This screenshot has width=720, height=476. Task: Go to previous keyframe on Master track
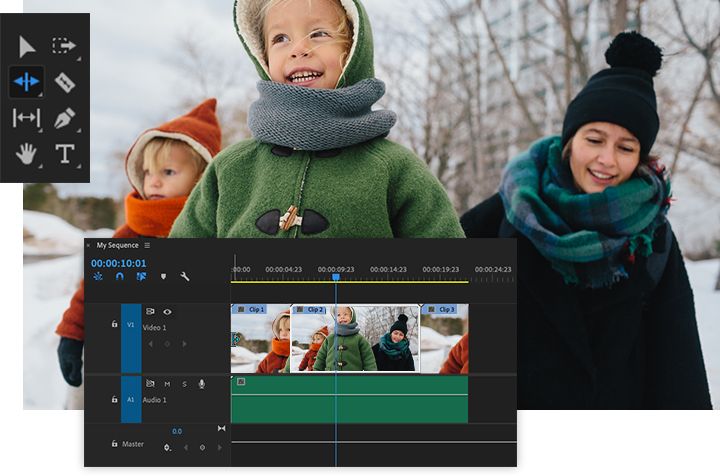point(186,448)
